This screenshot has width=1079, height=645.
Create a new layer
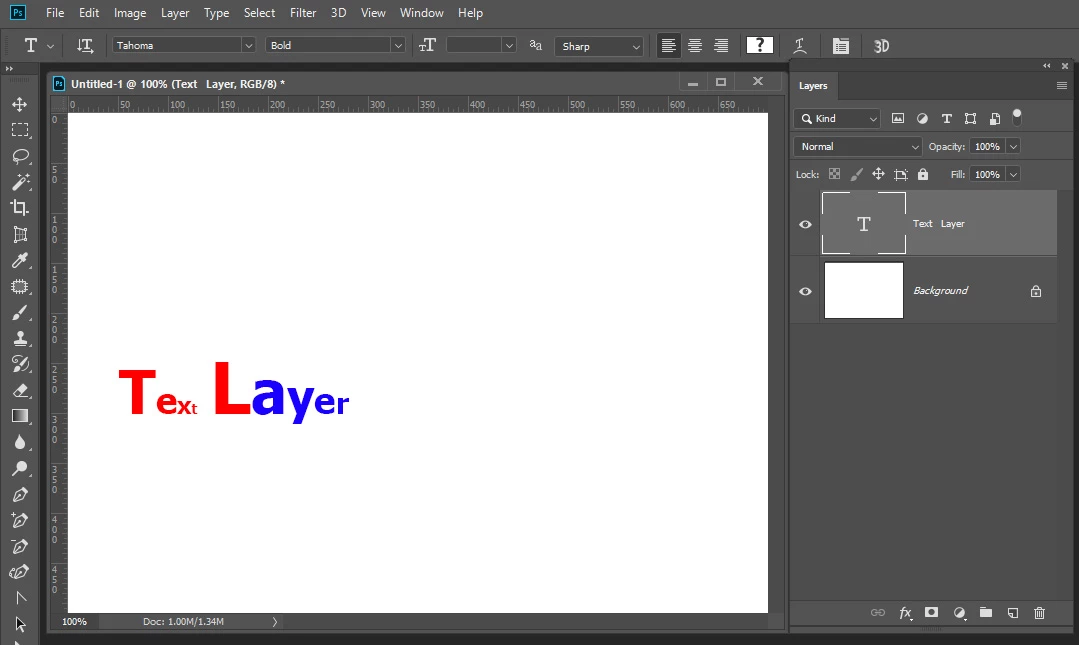click(x=1012, y=613)
